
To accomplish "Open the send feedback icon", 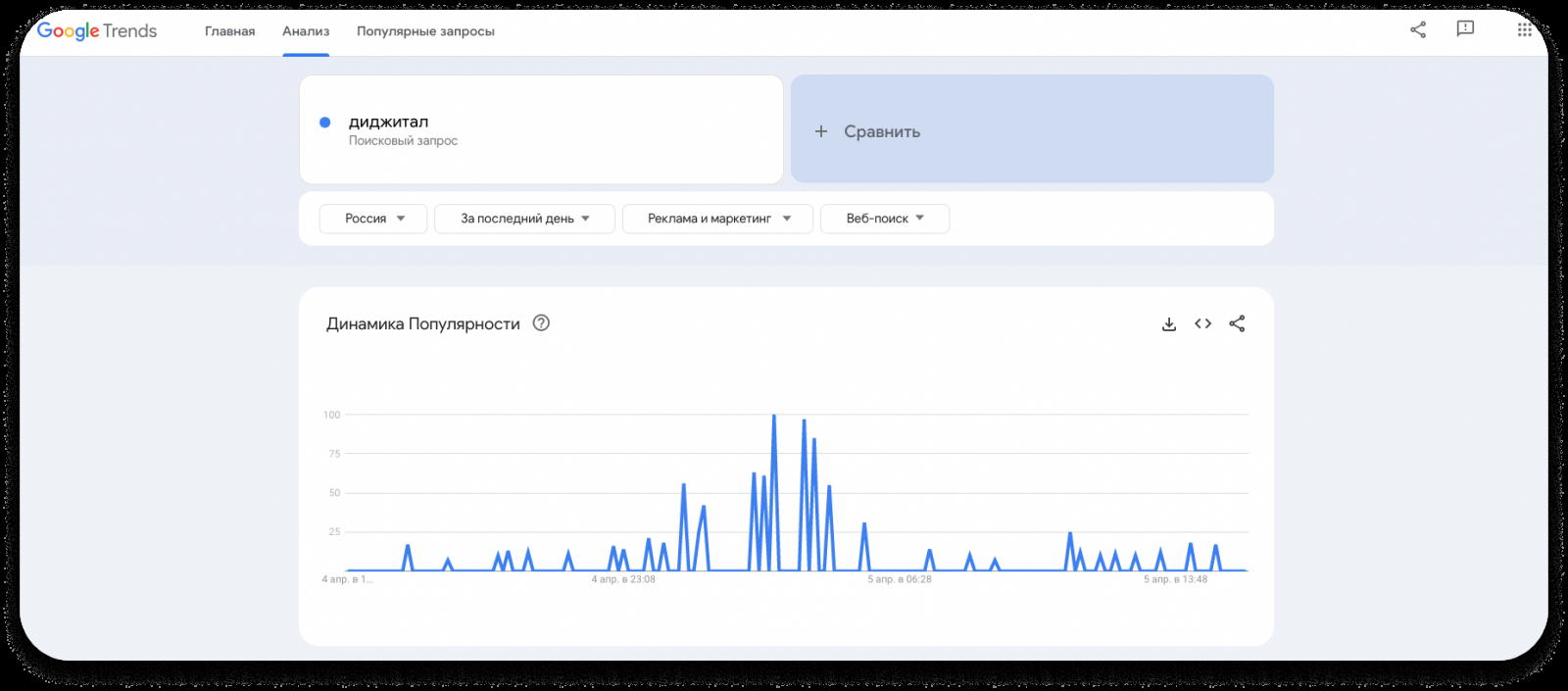I will [x=1465, y=29].
